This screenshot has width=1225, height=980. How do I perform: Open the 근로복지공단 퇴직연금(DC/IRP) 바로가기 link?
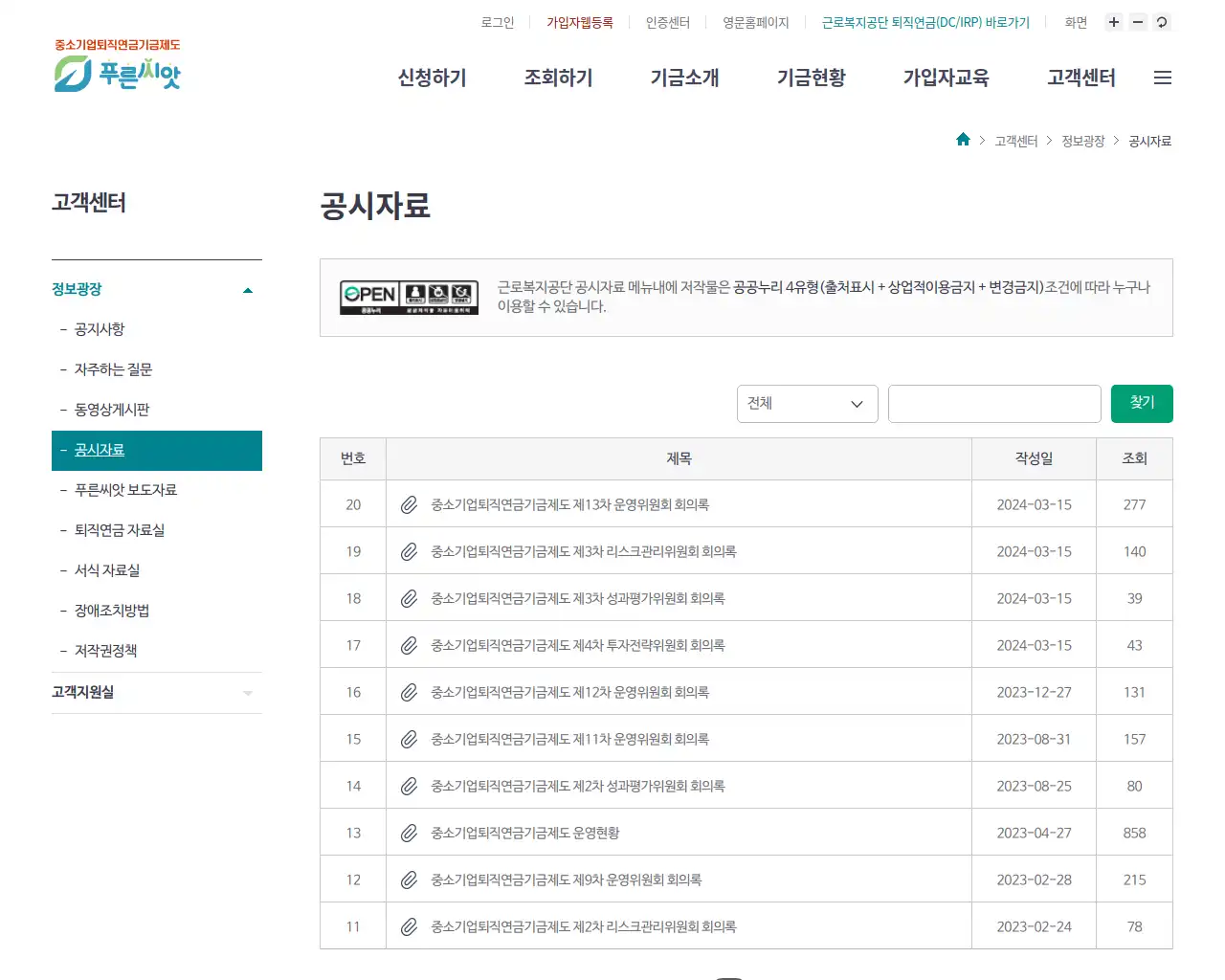[924, 22]
